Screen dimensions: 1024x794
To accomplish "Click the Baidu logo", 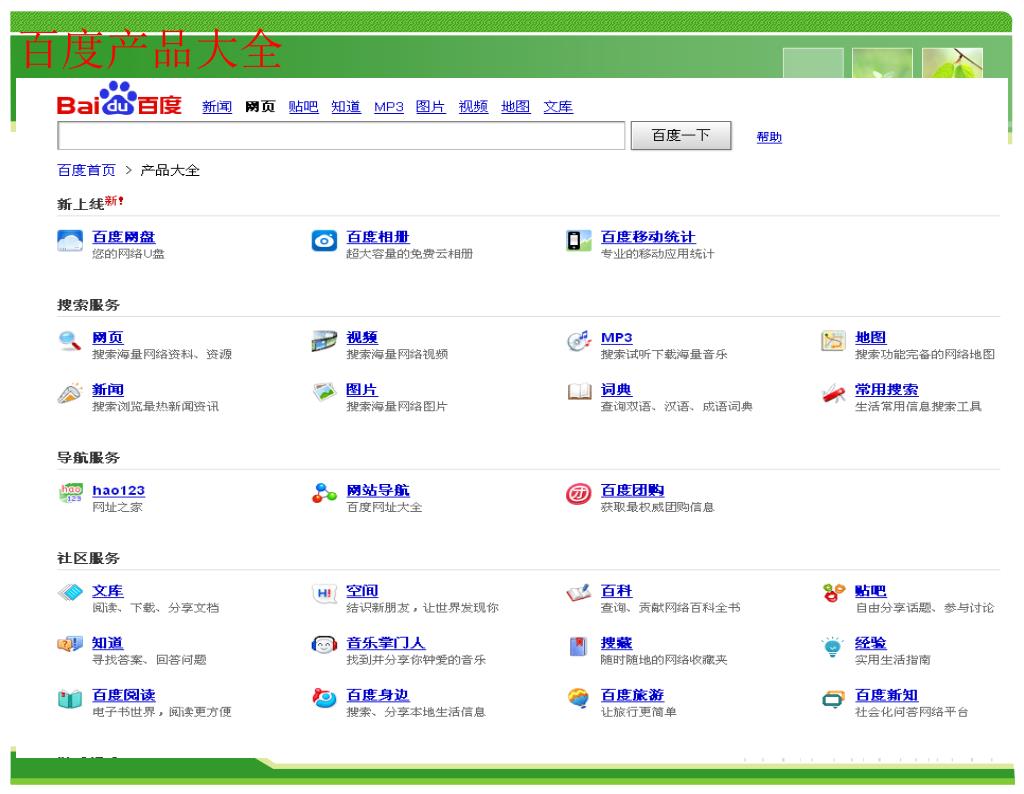I will click(x=120, y=99).
